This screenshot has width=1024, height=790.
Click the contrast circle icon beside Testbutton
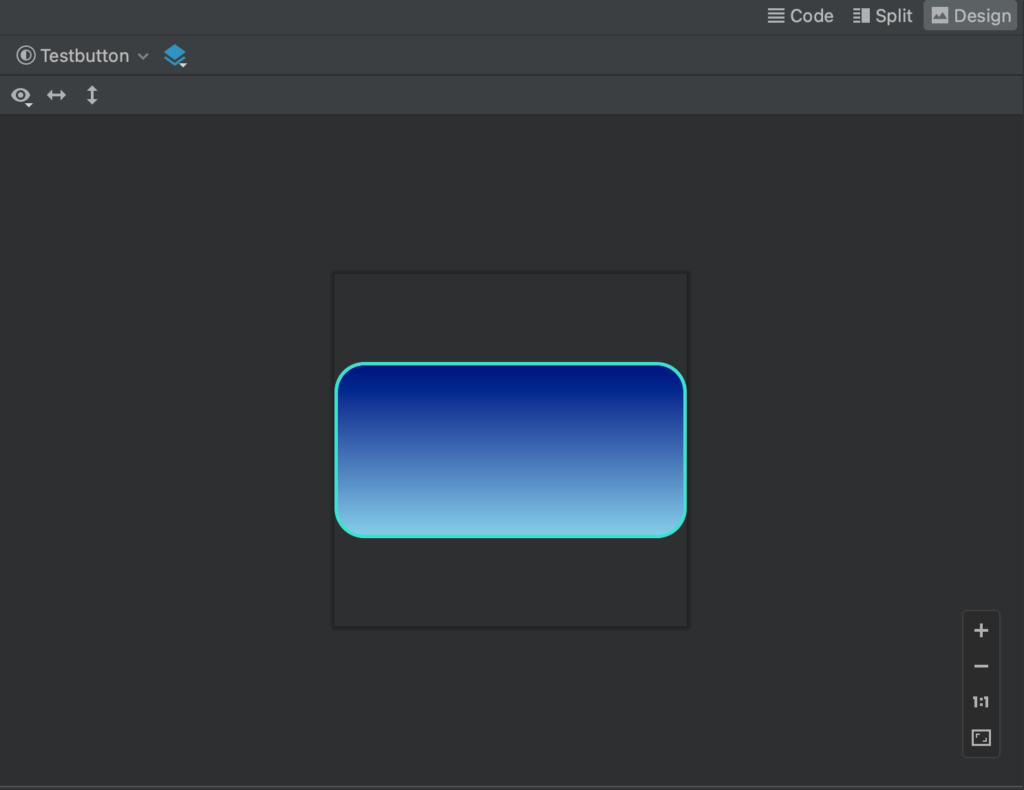25,56
